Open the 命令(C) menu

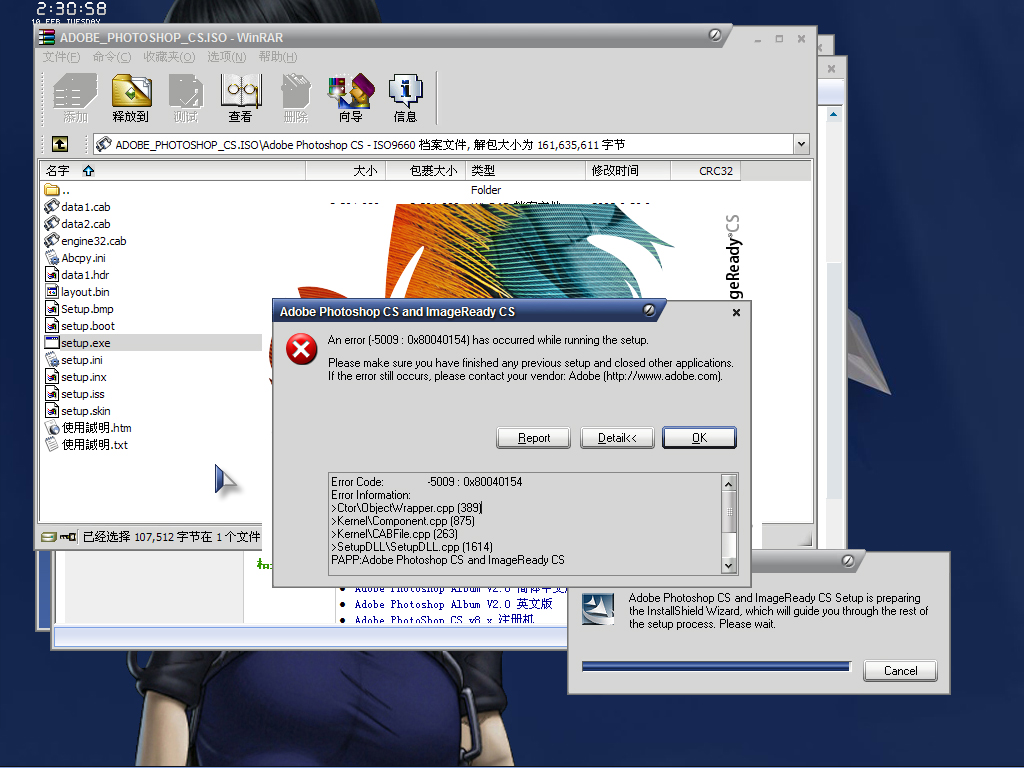tap(112, 57)
